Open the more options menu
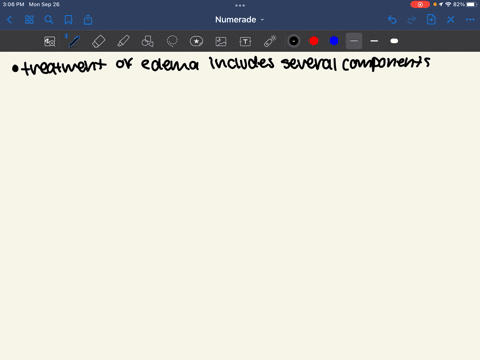The image size is (480, 360). (470, 20)
